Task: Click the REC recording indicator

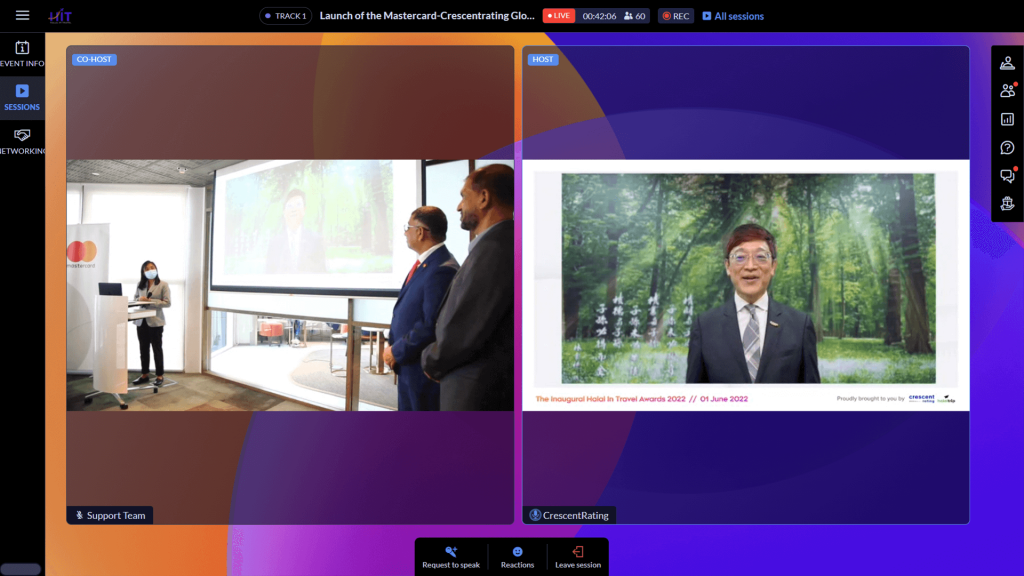Action: tap(676, 16)
